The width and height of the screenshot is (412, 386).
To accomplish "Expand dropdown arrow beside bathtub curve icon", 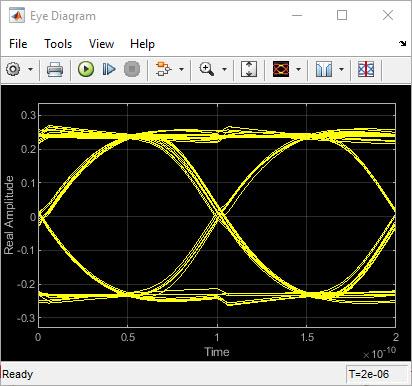I will [341, 69].
